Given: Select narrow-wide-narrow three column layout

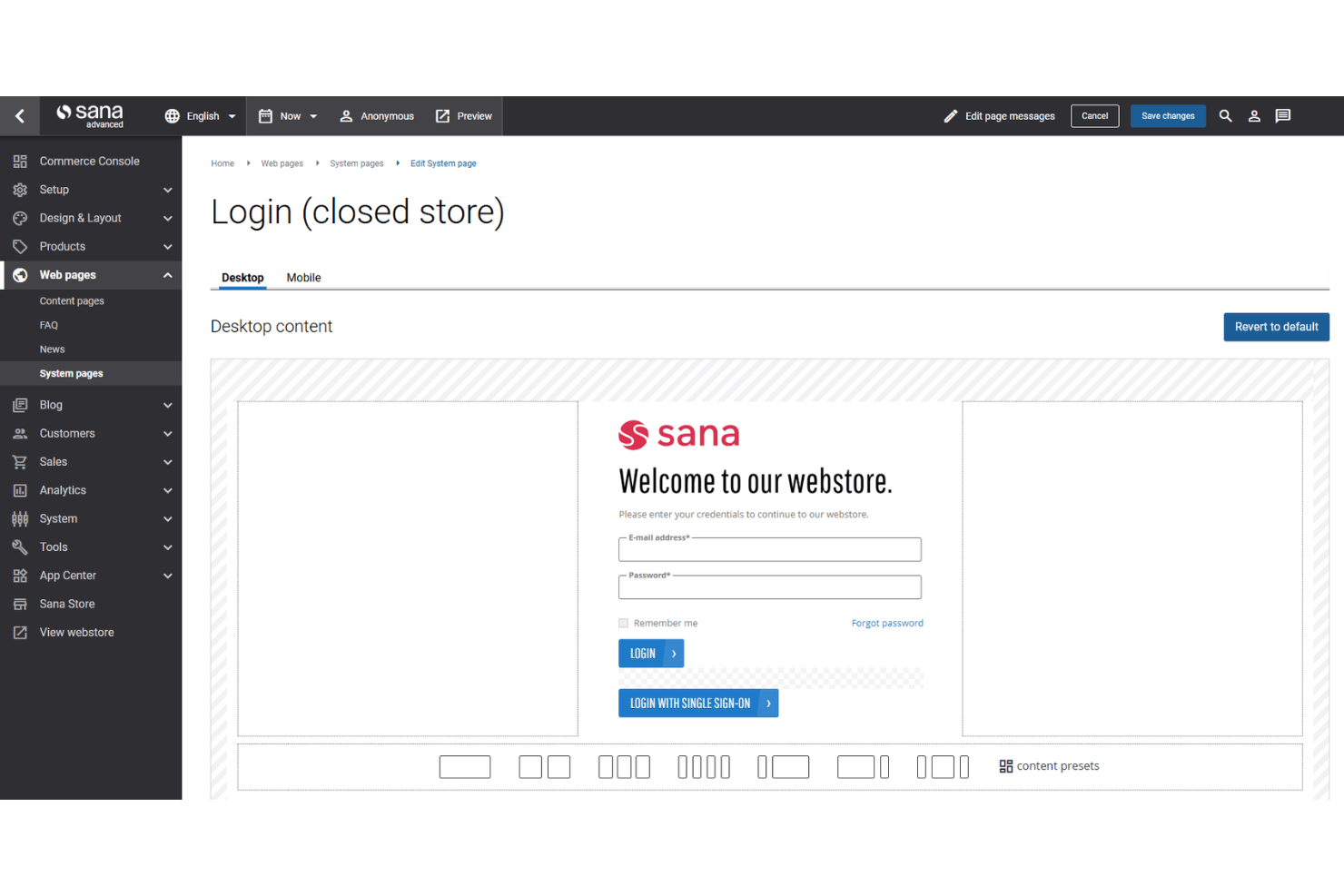Looking at the screenshot, I should click(x=943, y=767).
